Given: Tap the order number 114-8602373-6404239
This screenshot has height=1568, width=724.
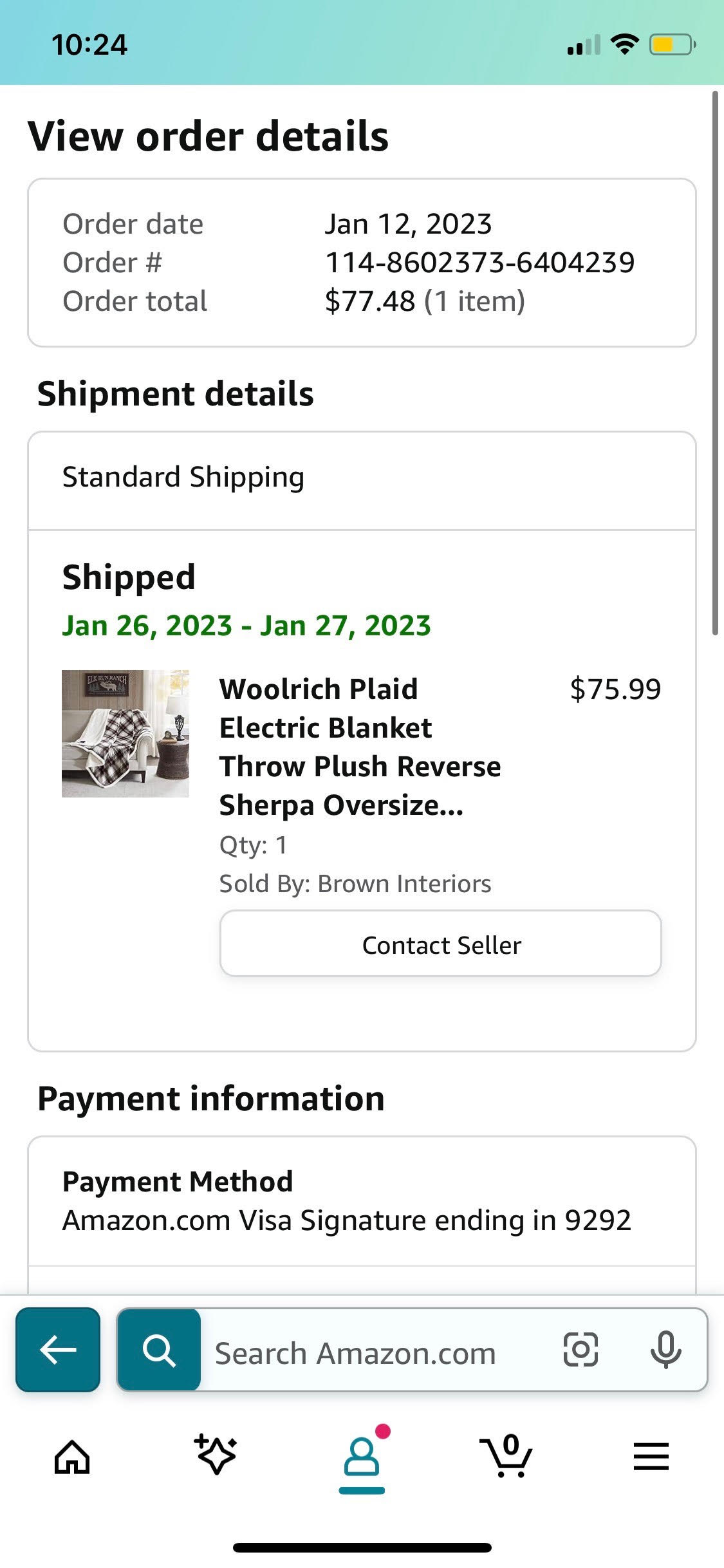Looking at the screenshot, I should pyautogui.click(x=480, y=263).
